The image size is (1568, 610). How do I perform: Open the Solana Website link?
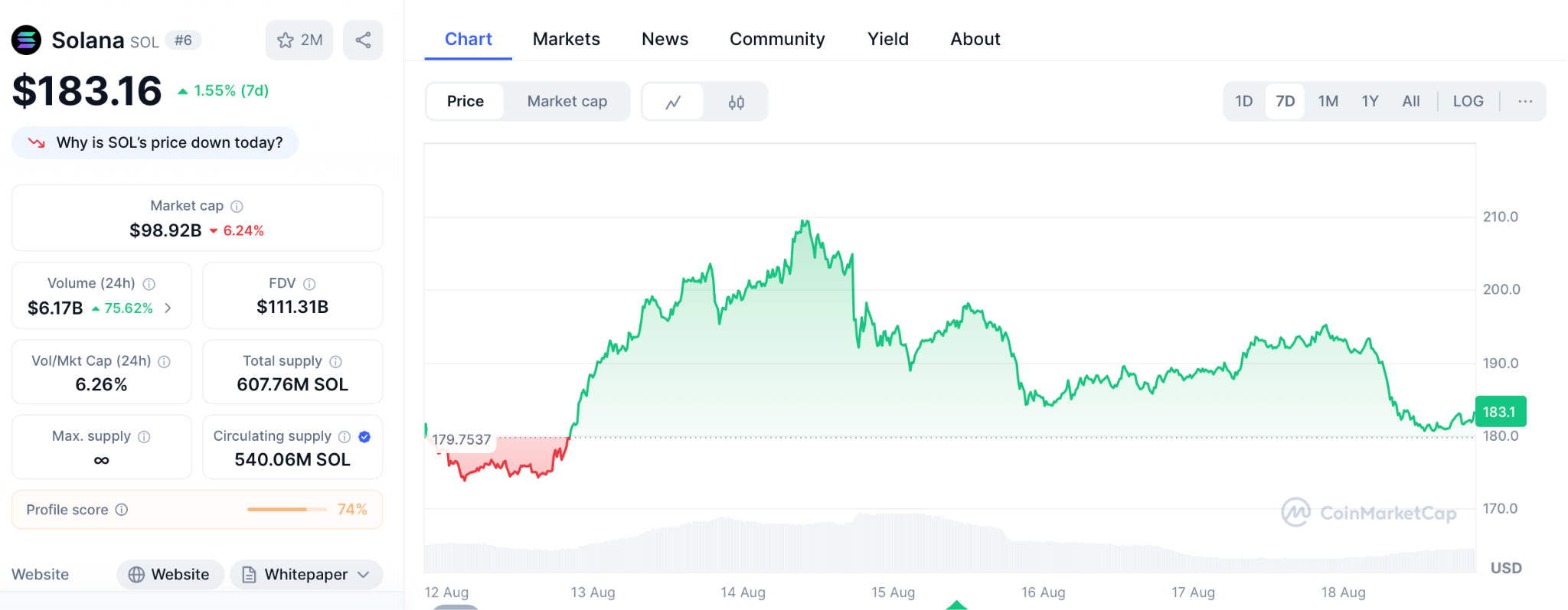[x=170, y=575]
